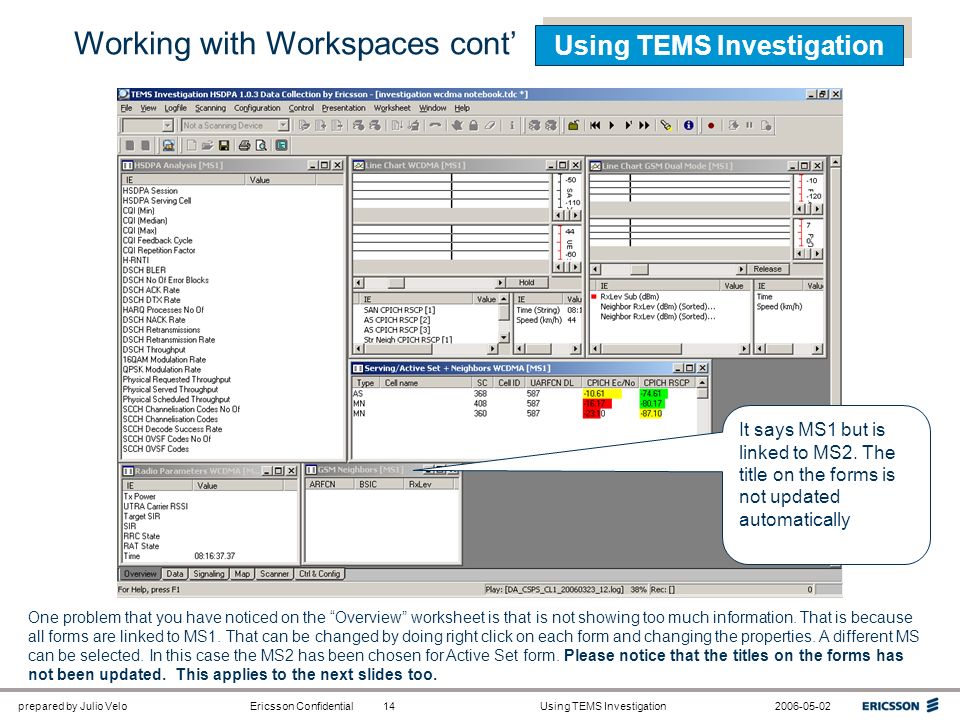Open the Worksheet menu
The height and width of the screenshot is (720, 960).
point(392,108)
